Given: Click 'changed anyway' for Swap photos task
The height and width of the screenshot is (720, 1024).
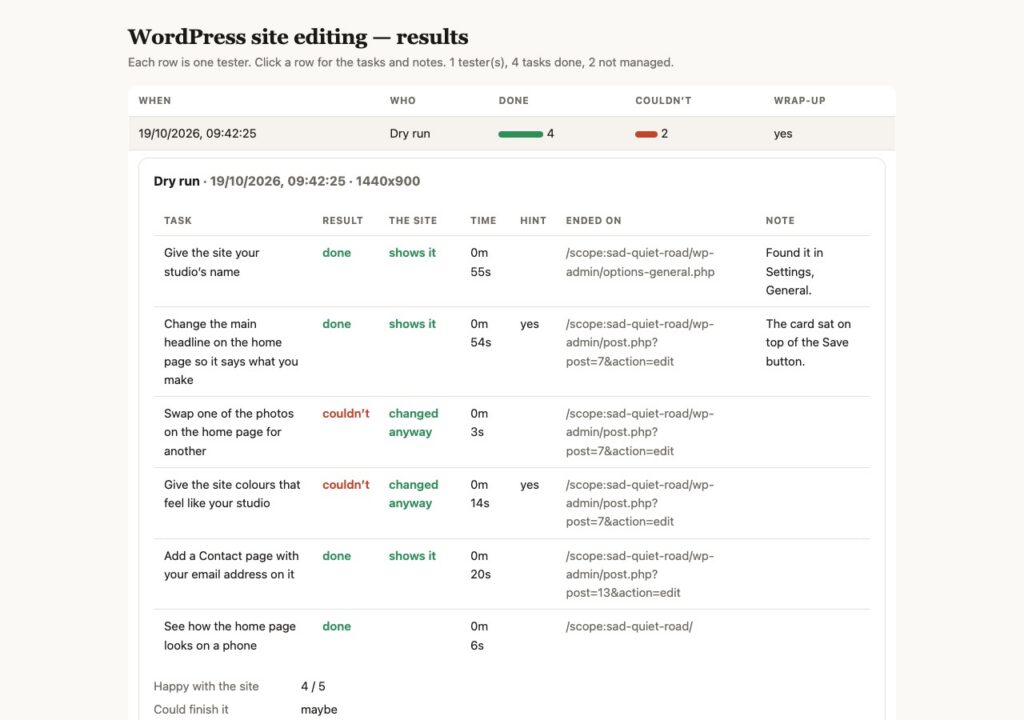Looking at the screenshot, I should [413, 423].
